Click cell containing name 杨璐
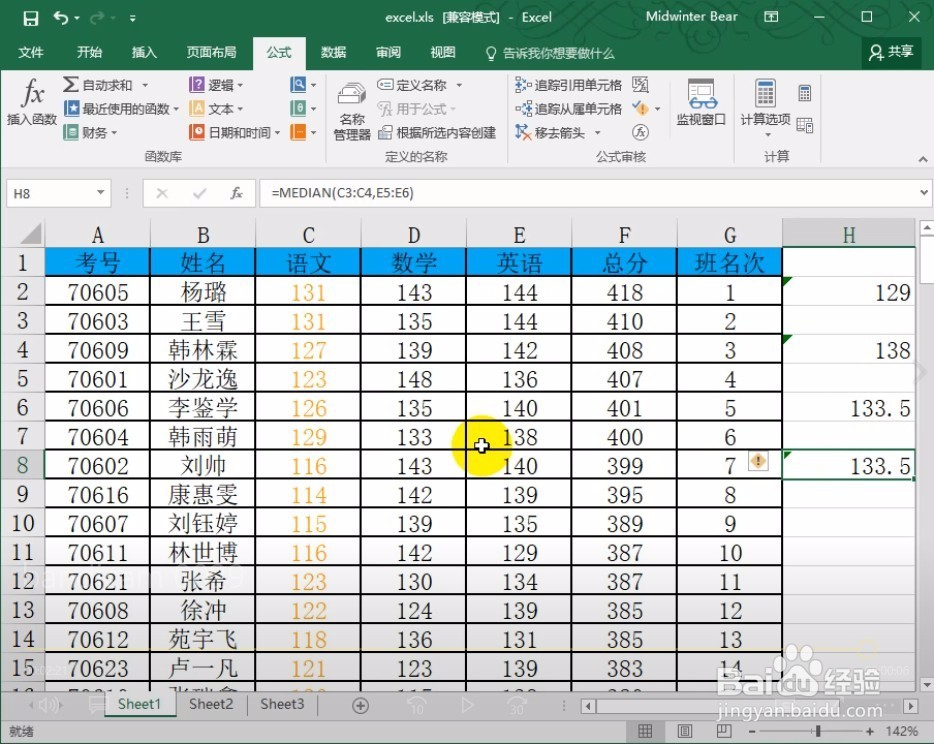 pyautogui.click(x=203, y=292)
